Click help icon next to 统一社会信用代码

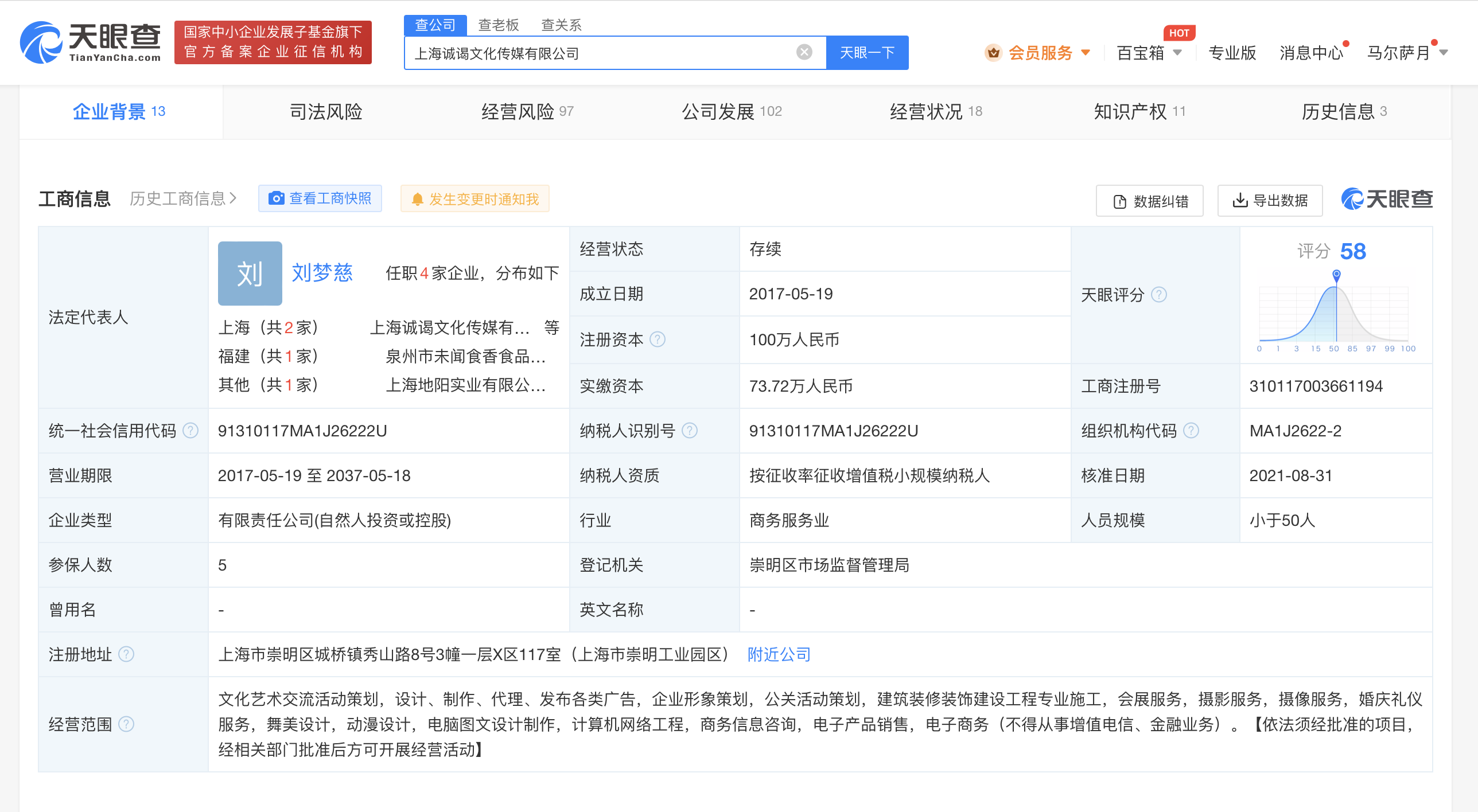[x=190, y=430]
